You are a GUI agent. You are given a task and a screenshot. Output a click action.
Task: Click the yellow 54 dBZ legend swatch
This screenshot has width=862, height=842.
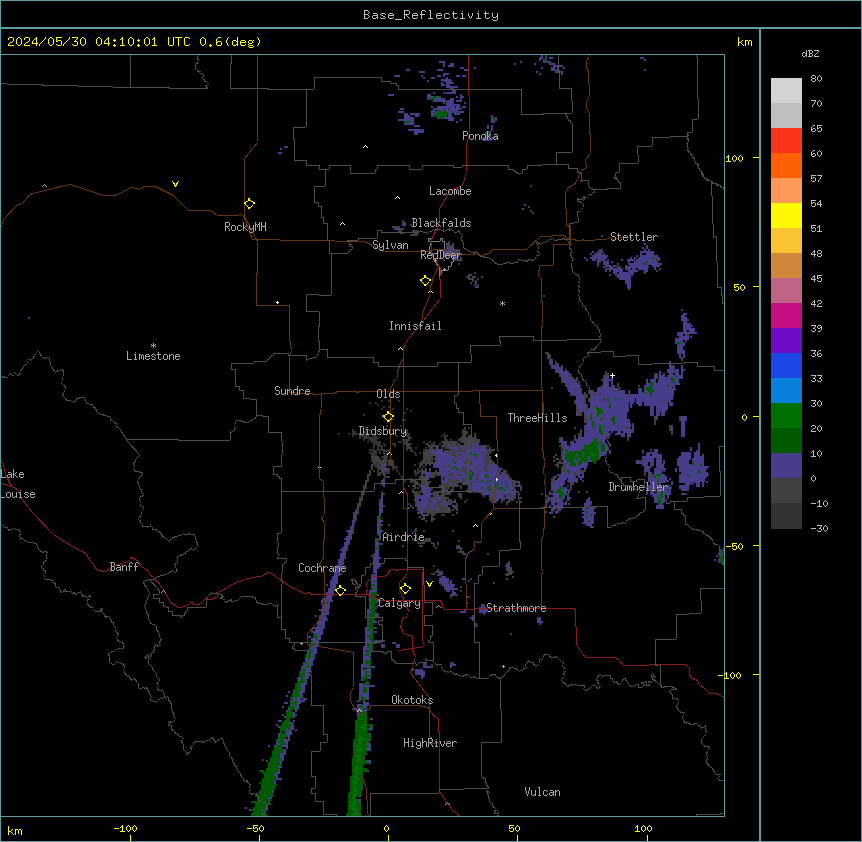pyautogui.click(x=786, y=215)
